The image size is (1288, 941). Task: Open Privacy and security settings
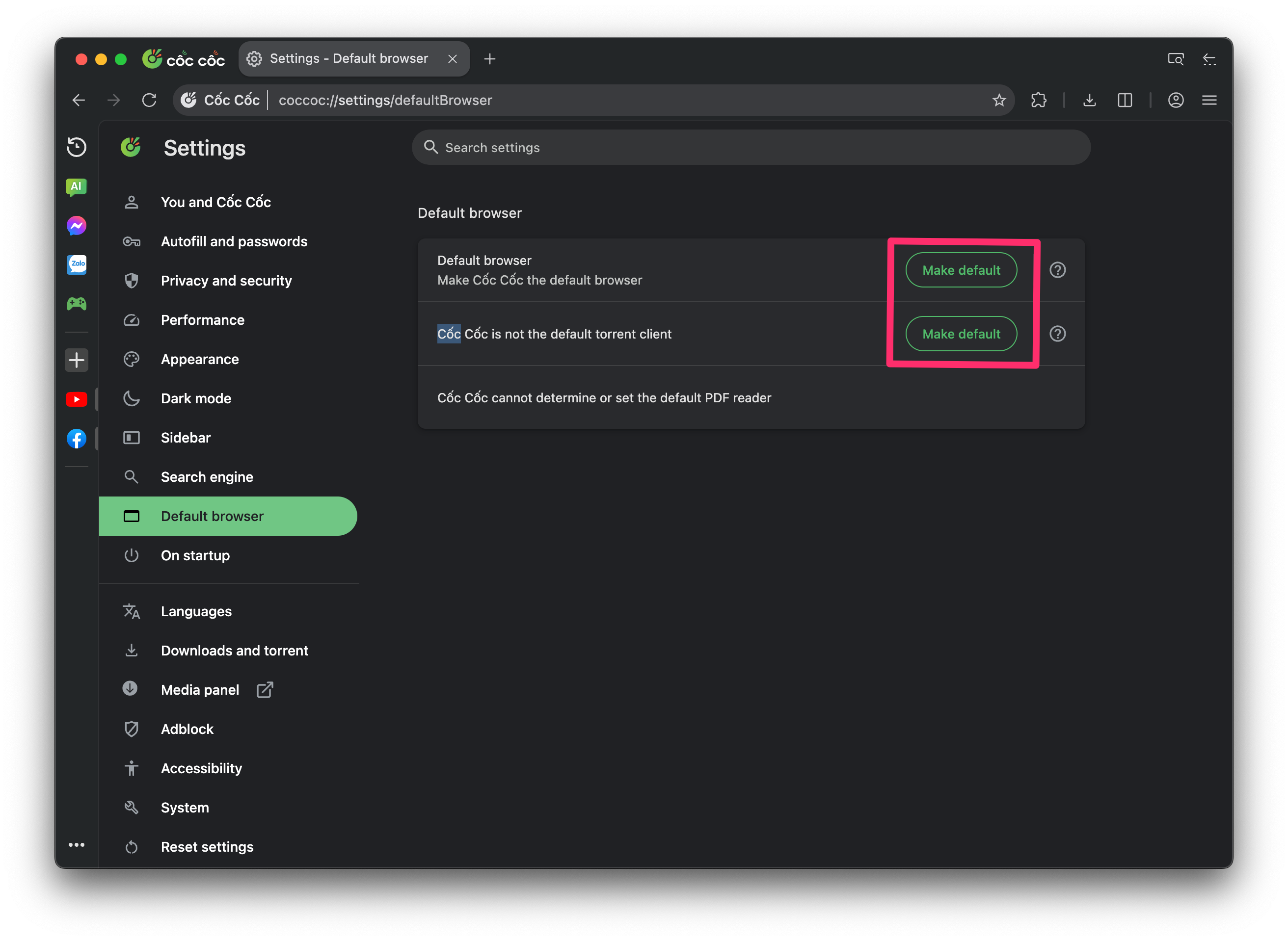(228, 281)
